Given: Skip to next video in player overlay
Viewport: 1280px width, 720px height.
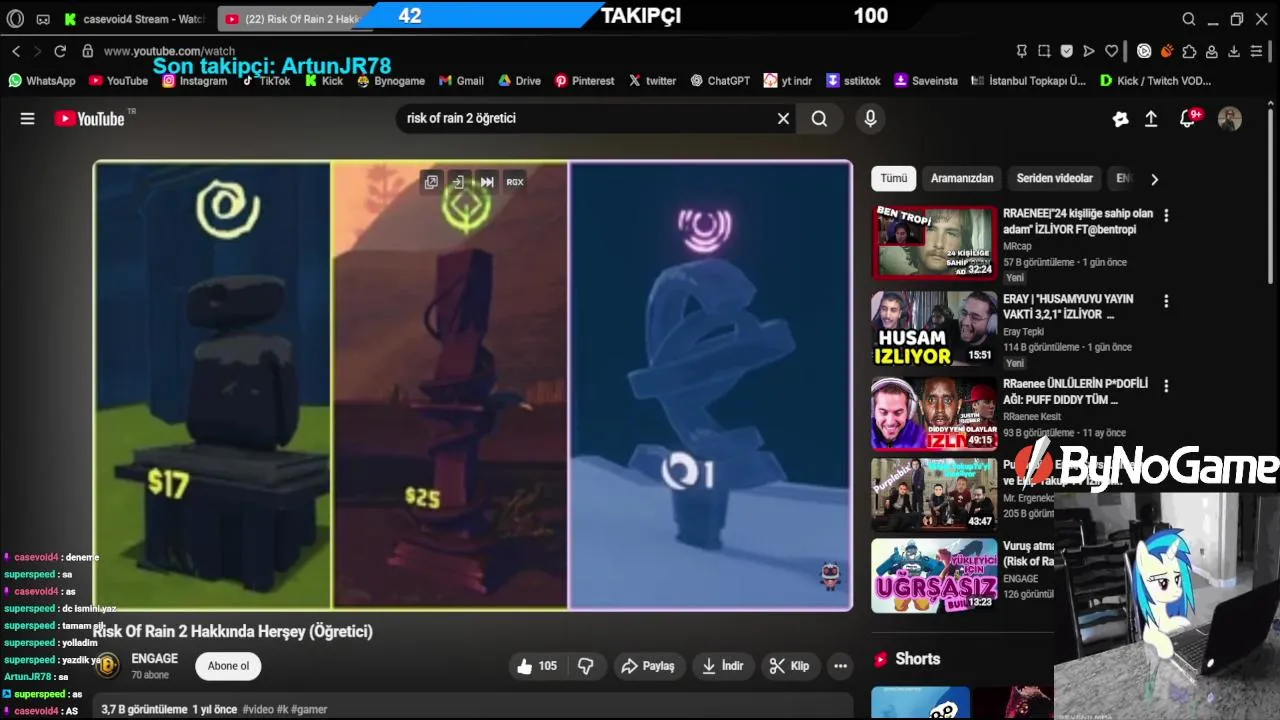Looking at the screenshot, I should tap(487, 182).
